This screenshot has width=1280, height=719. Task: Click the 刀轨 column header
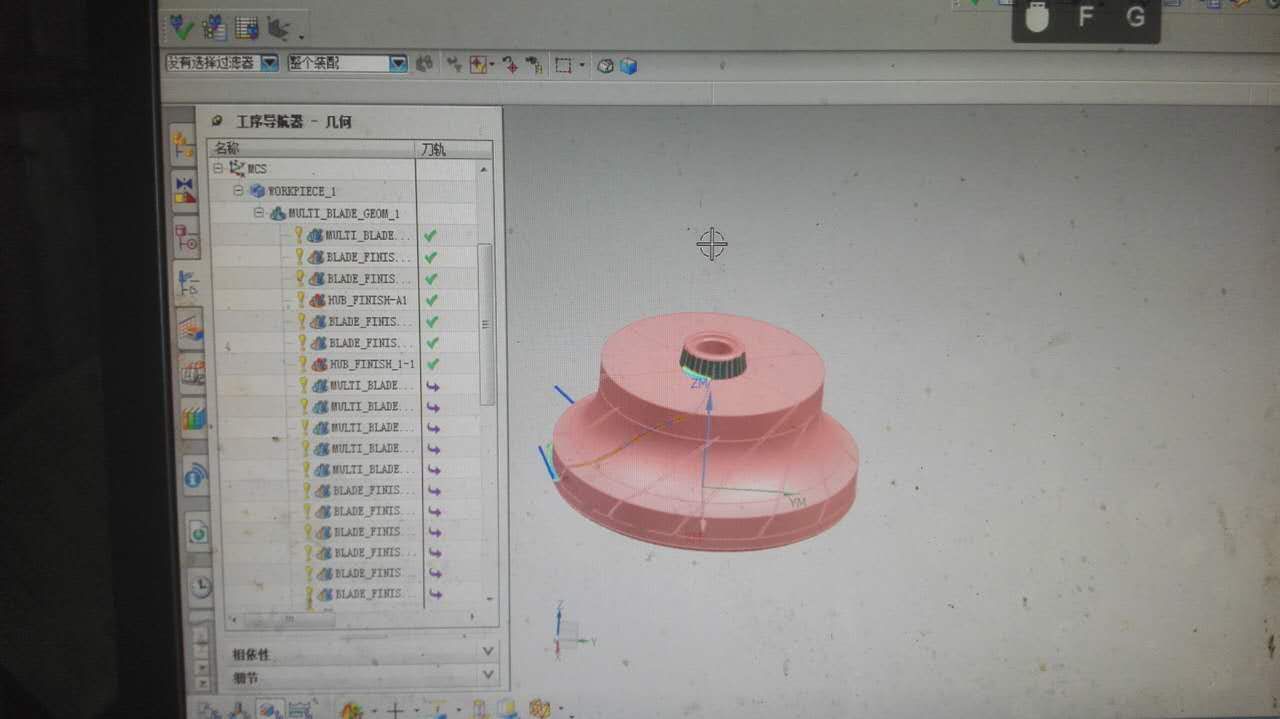(x=434, y=149)
